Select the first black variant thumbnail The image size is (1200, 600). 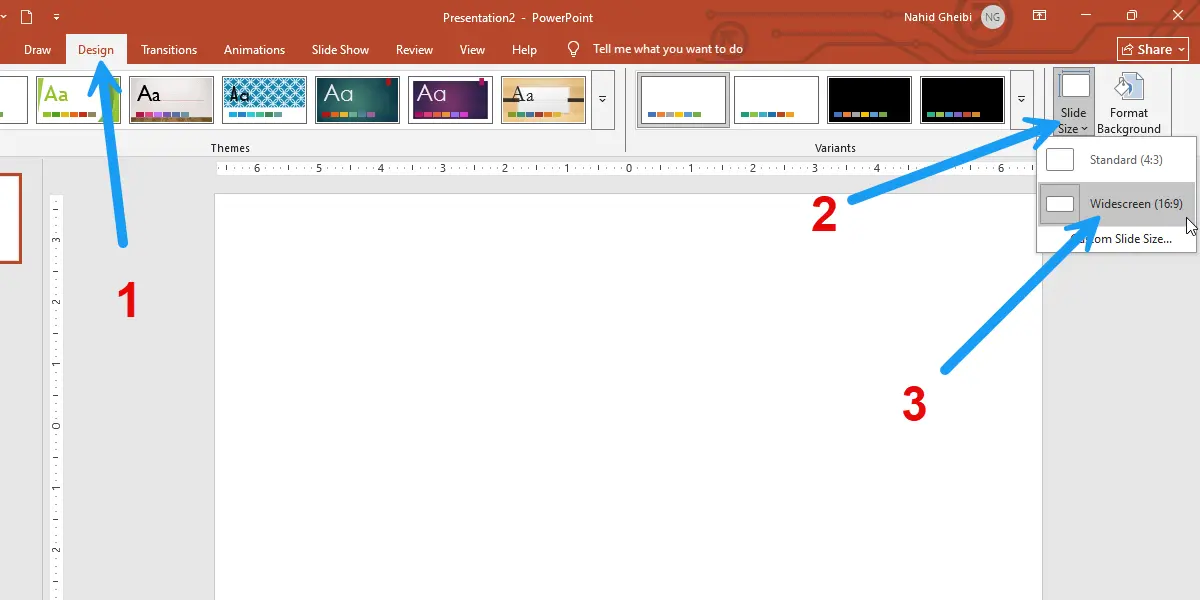point(869,100)
